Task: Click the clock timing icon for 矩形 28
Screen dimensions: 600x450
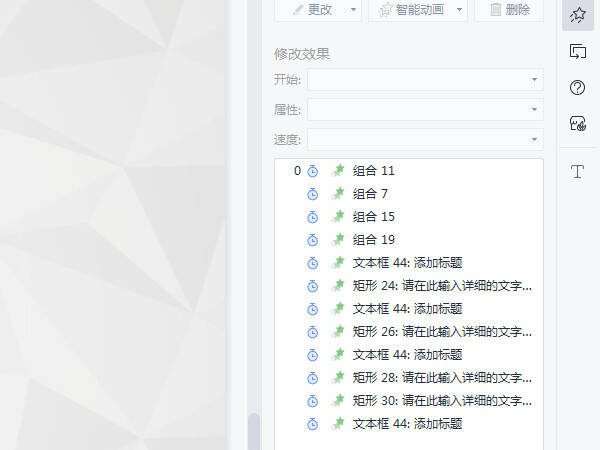Action: coord(313,378)
